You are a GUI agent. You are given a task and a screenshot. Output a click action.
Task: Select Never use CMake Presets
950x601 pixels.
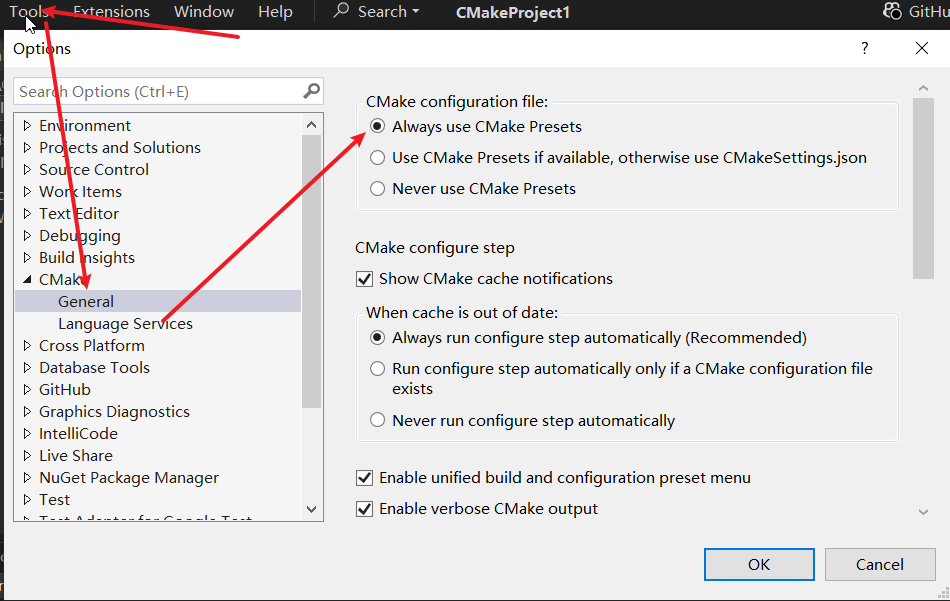click(x=377, y=188)
